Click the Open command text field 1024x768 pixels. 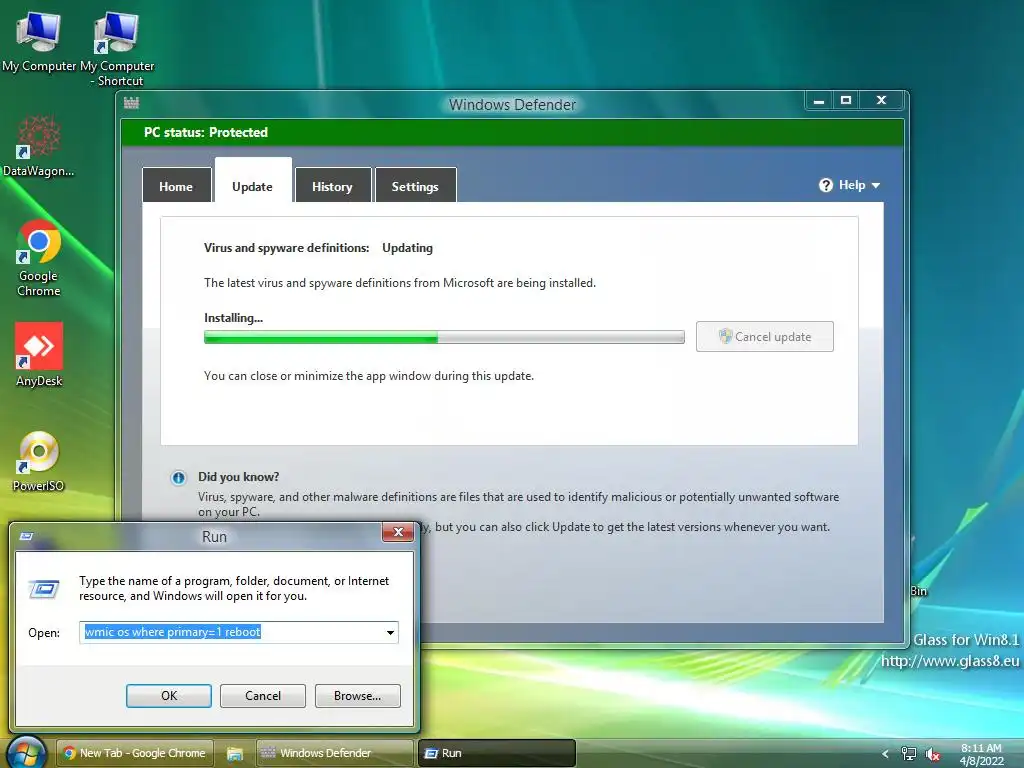coord(239,632)
